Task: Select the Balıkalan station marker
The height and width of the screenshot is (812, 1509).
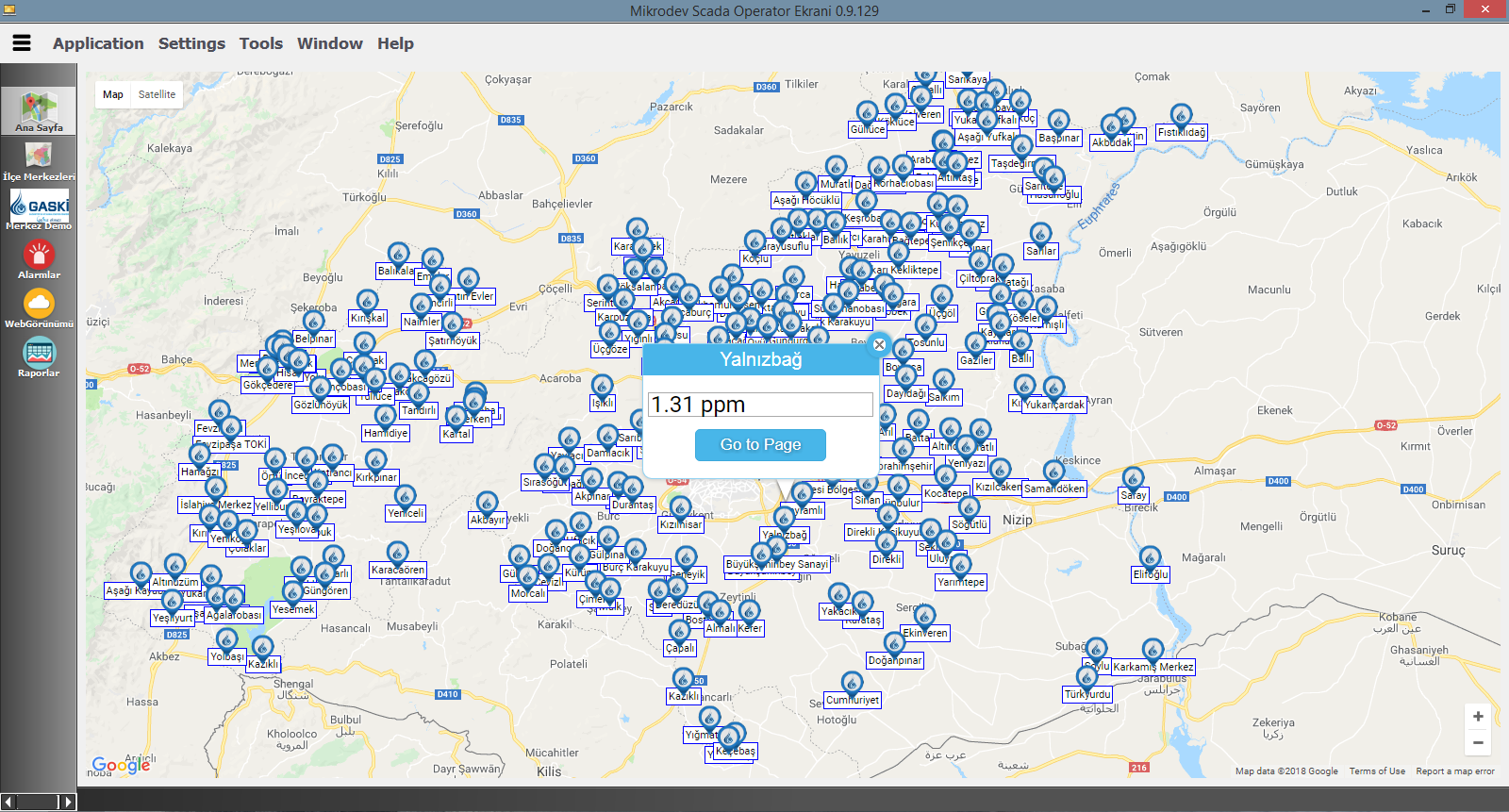Action: 398,255
